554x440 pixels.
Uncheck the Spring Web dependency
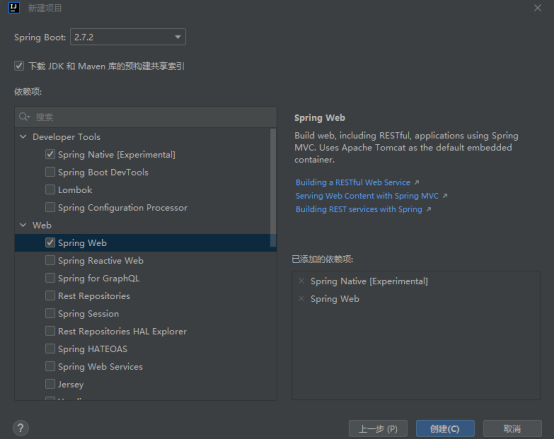[50, 243]
